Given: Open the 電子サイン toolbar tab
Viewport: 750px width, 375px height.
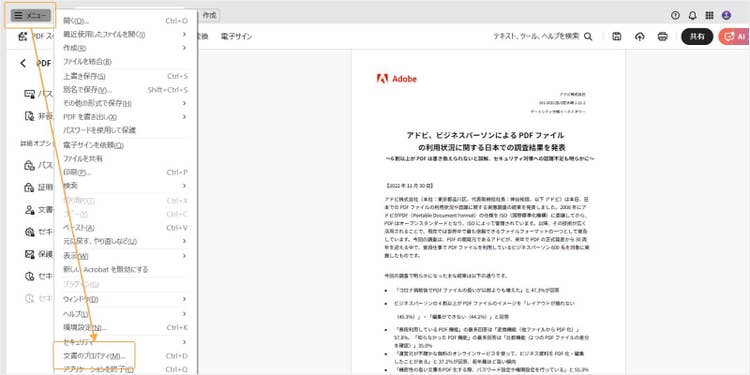Looking at the screenshot, I should point(236,37).
